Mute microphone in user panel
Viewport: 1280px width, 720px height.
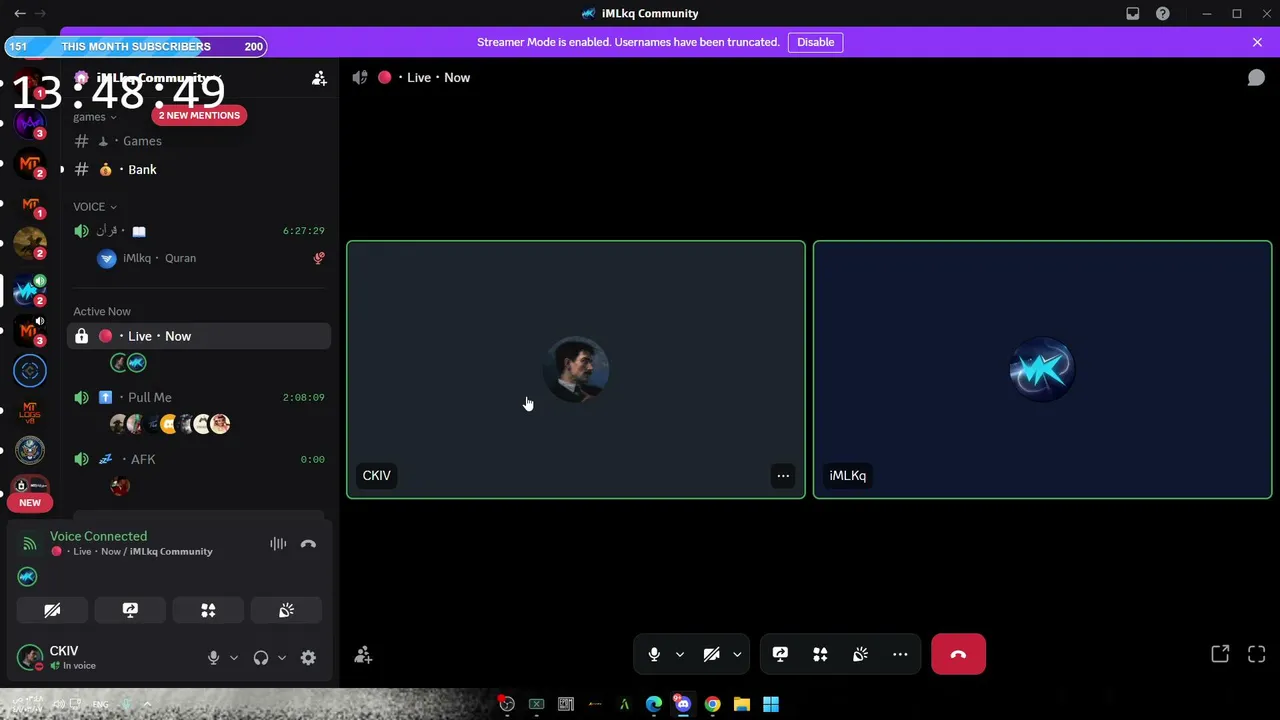(x=213, y=657)
